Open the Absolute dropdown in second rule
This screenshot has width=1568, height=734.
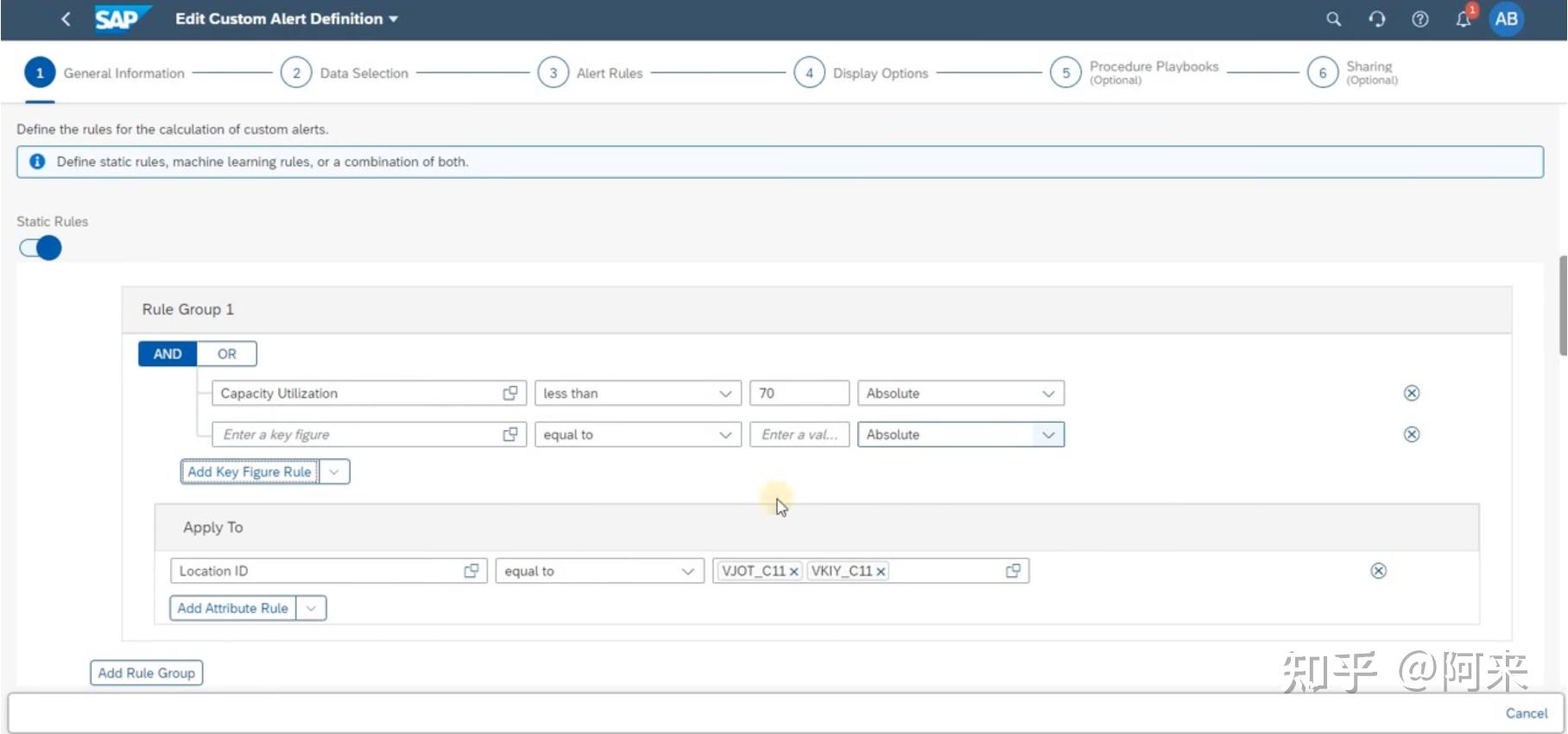coord(961,434)
